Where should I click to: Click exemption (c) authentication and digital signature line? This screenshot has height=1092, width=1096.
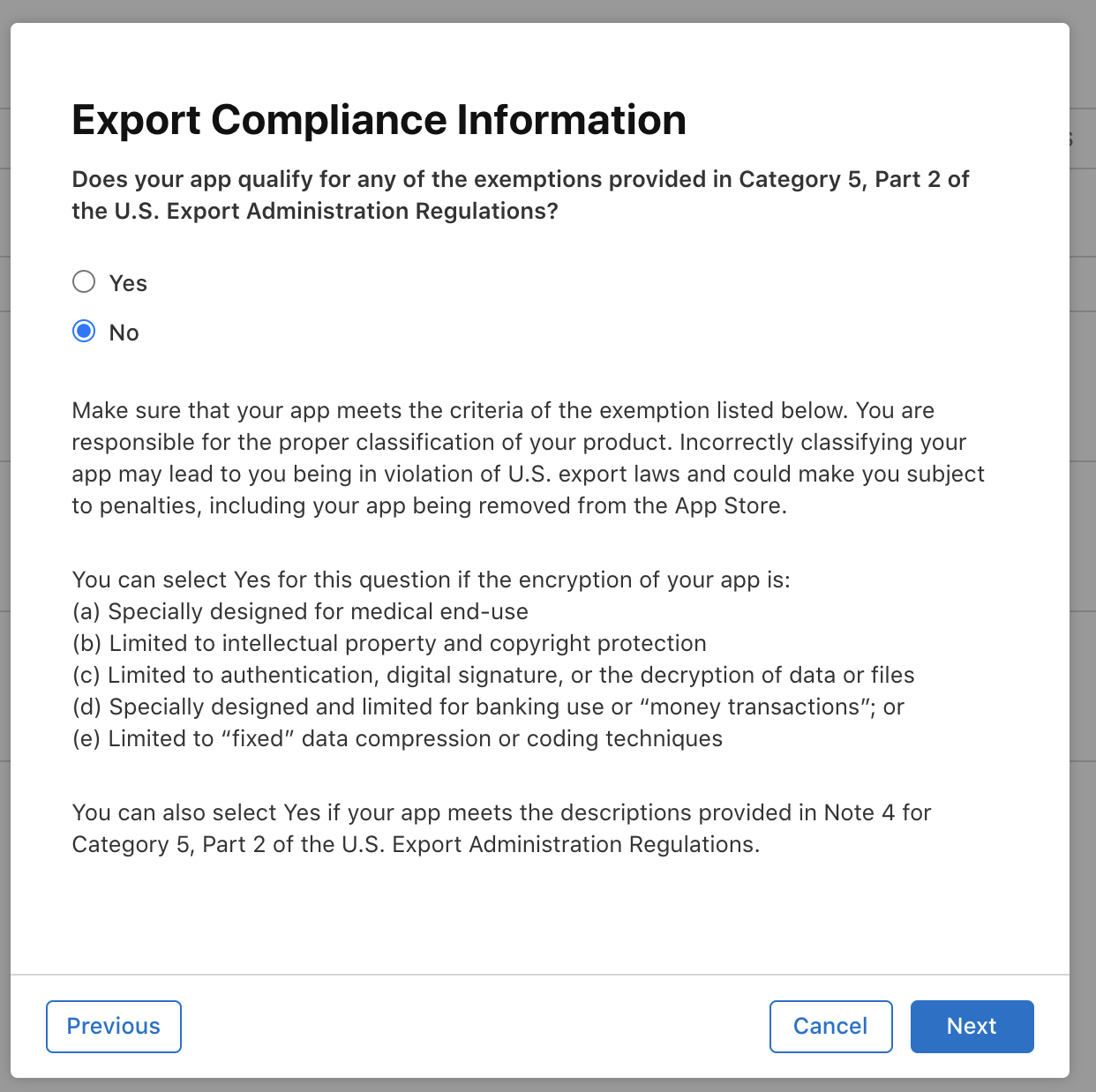(x=493, y=675)
